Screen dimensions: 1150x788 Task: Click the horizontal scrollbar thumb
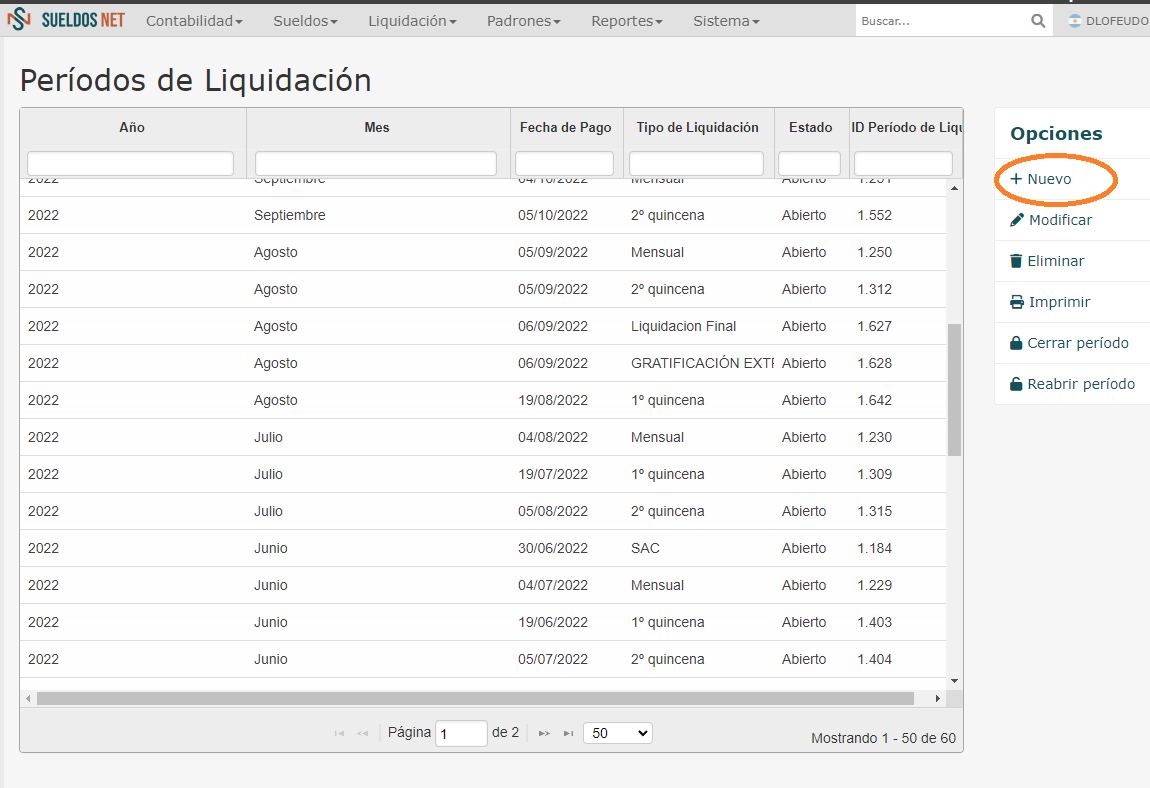coord(475,698)
